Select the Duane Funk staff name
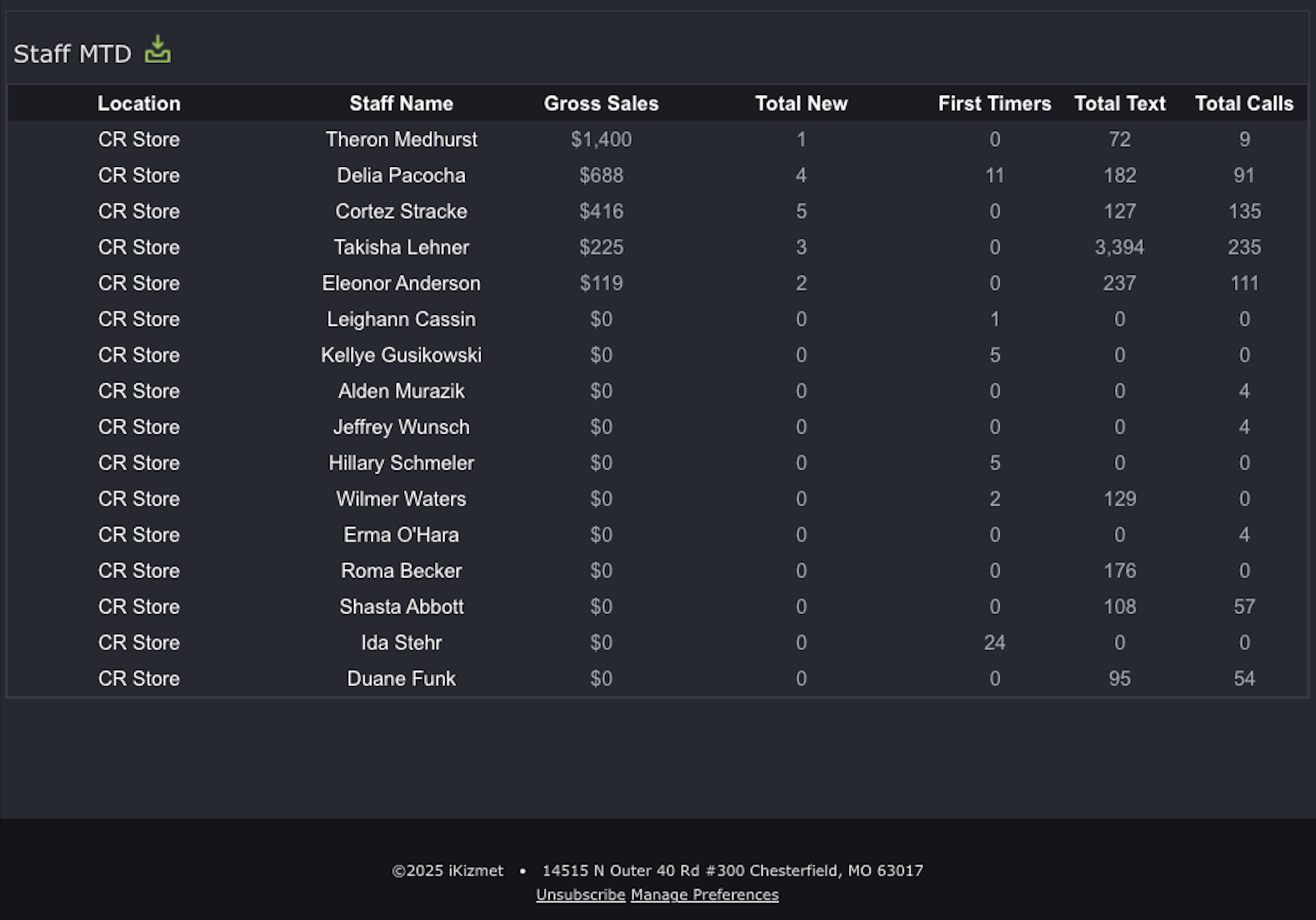This screenshot has height=920, width=1316. pyautogui.click(x=401, y=679)
